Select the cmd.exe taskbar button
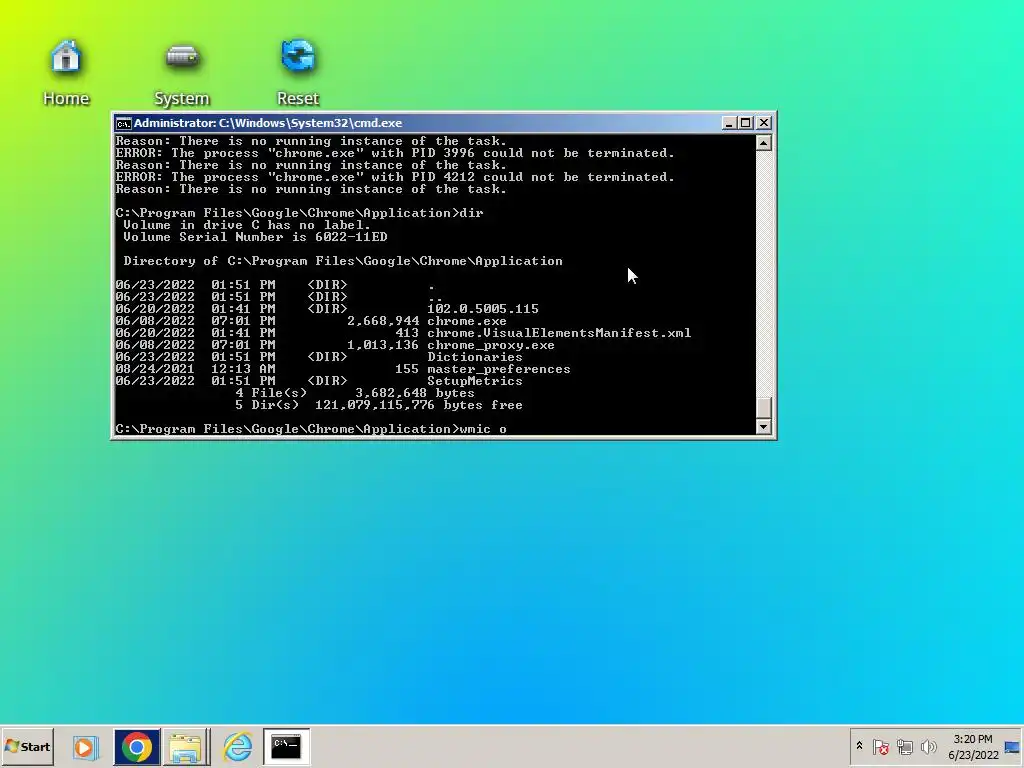Screen dimensions: 1024x768 pos(286,746)
